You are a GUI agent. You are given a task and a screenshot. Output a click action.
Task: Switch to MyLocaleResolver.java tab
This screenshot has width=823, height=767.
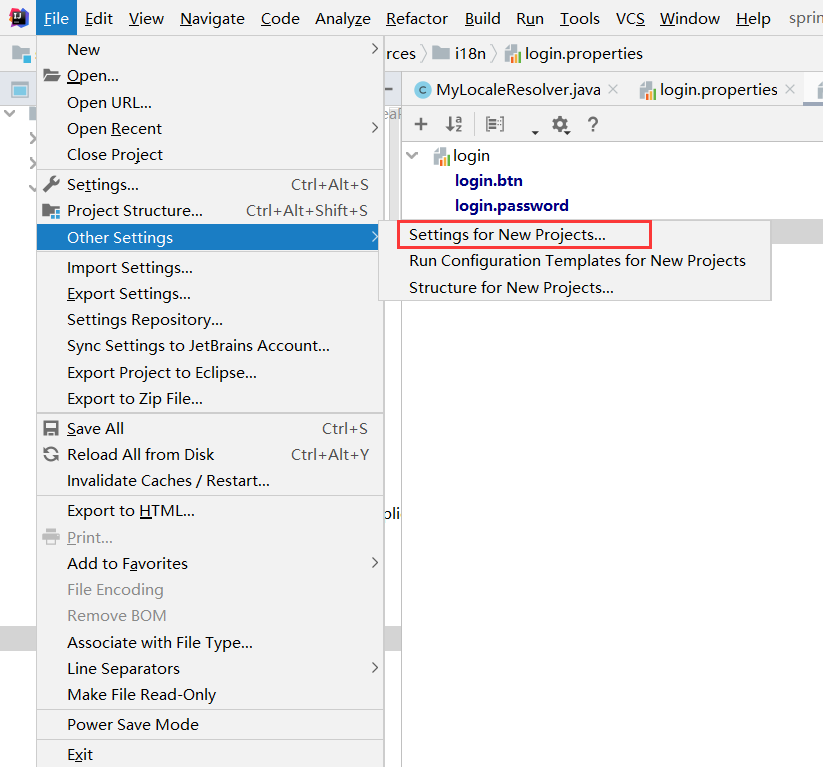(518, 90)
